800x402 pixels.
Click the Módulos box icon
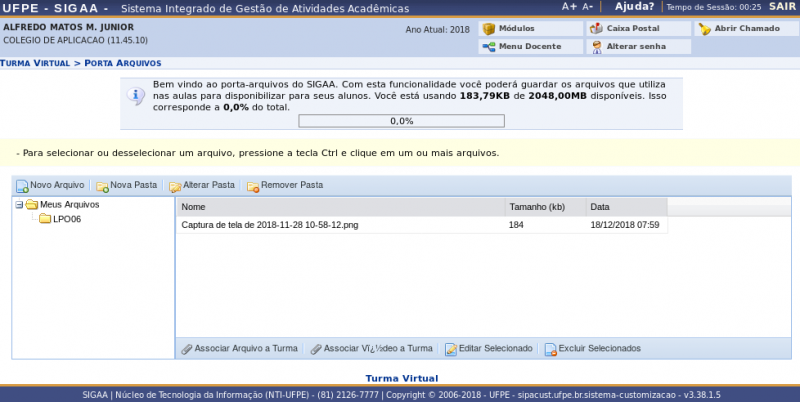(489, 29)
